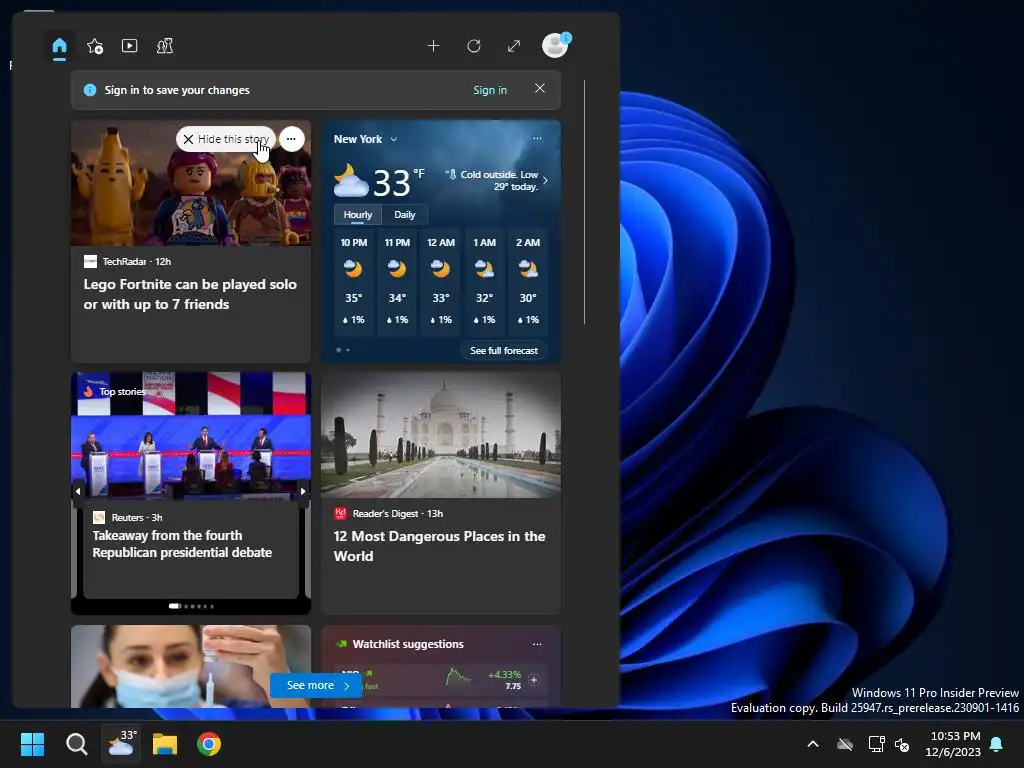Click Hide this story button
This screenshot has width=1024, height=768.
click(x=225, y=139)
